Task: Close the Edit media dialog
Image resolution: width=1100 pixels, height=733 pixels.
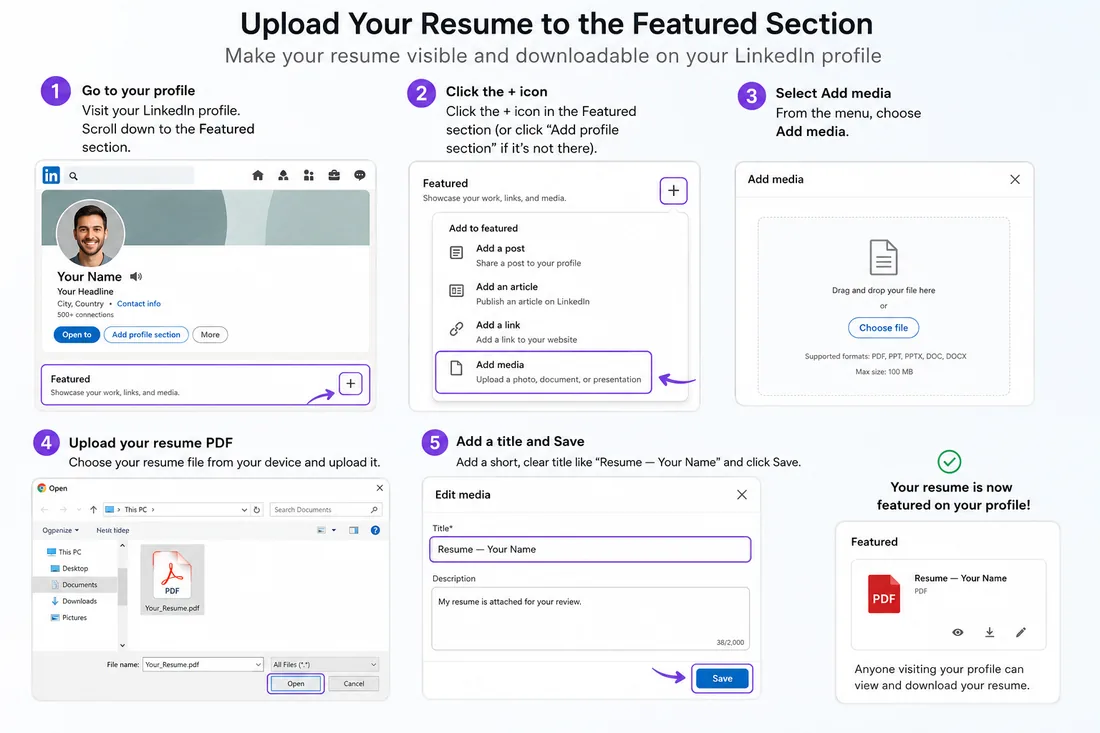Action: pos(742,495)
